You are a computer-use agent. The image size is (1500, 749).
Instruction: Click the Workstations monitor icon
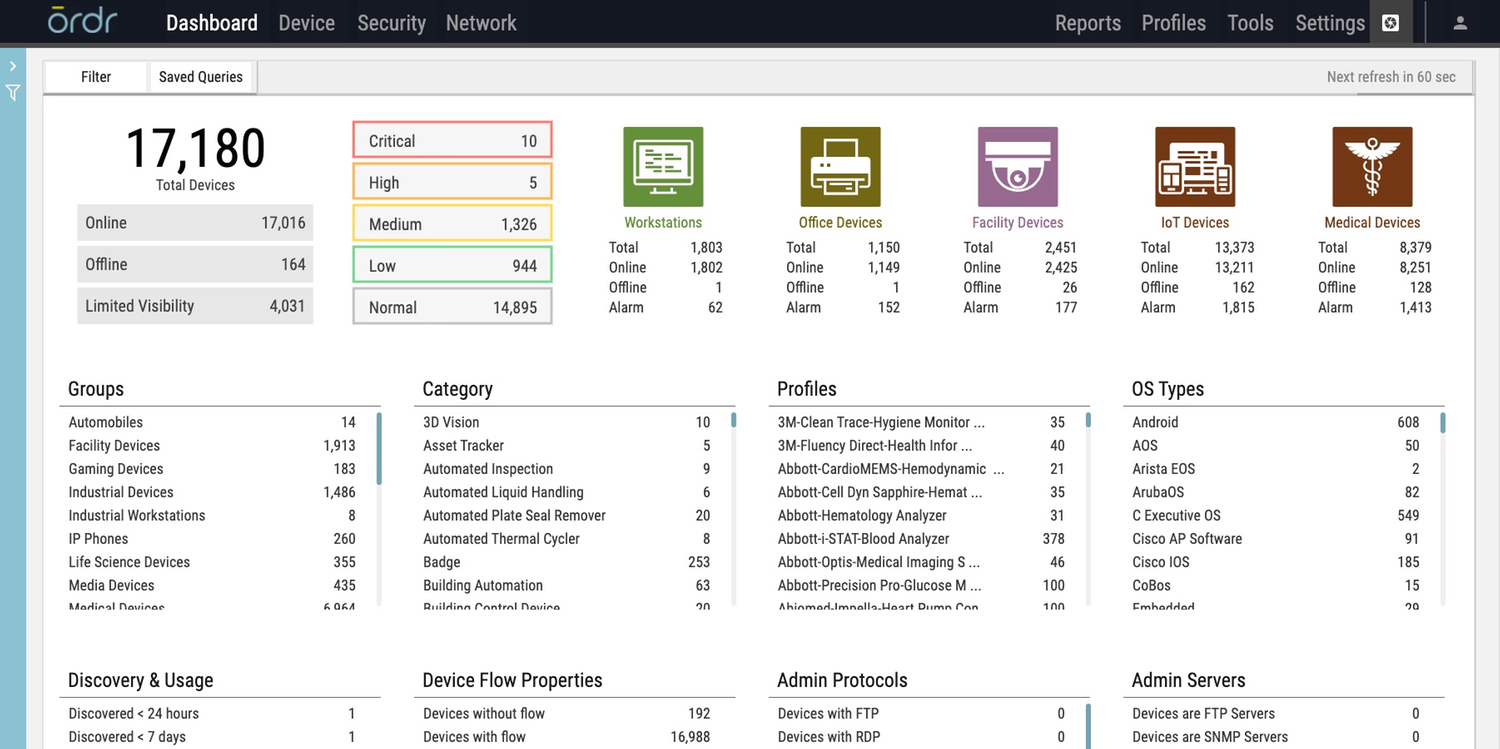coord(663,166)
